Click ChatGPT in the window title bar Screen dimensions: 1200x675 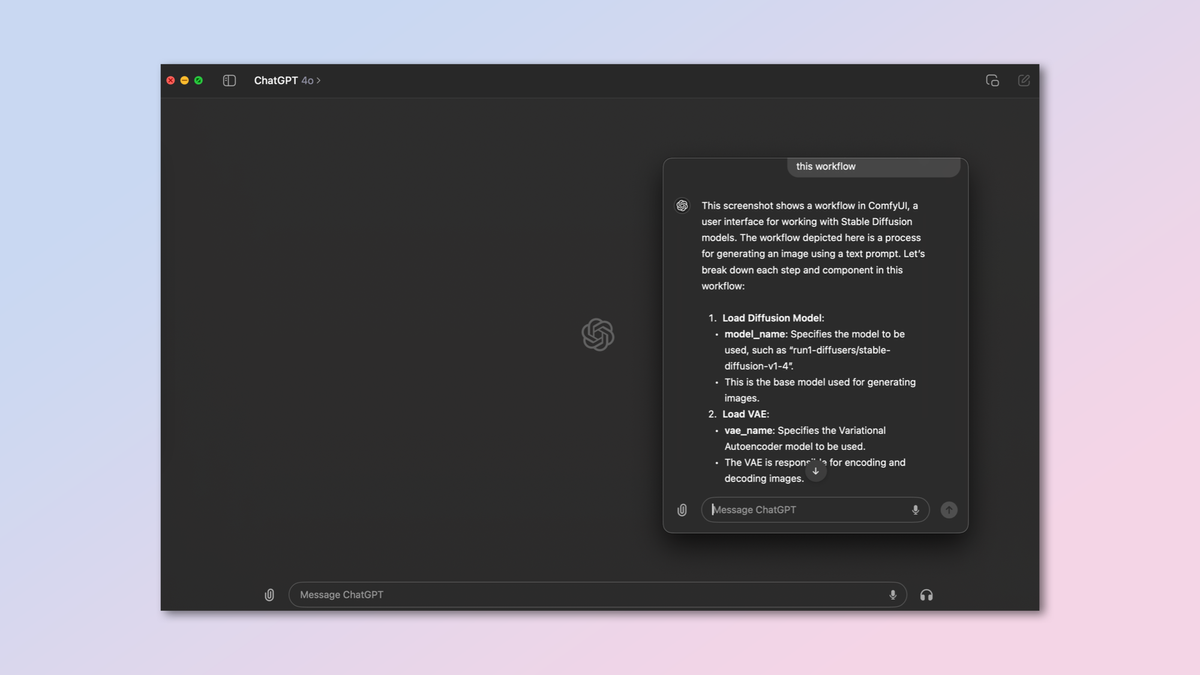point(275,80)
